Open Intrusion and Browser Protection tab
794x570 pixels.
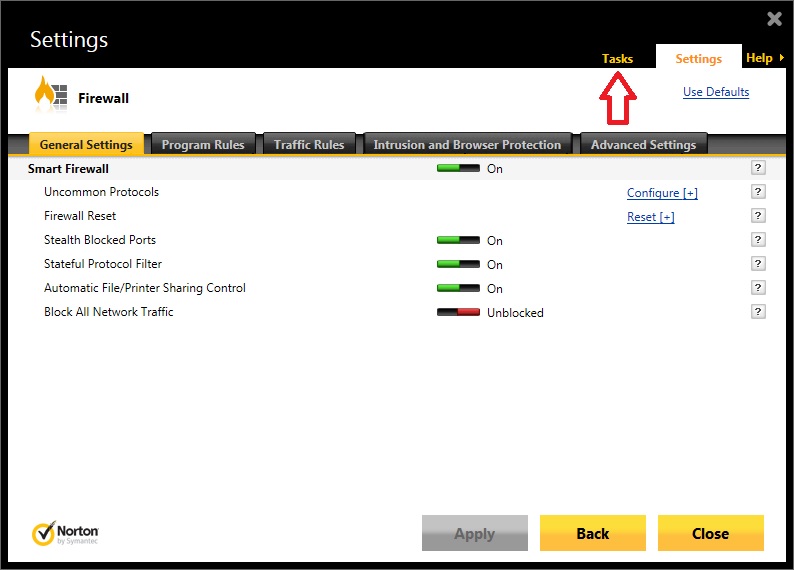point(467,144)
